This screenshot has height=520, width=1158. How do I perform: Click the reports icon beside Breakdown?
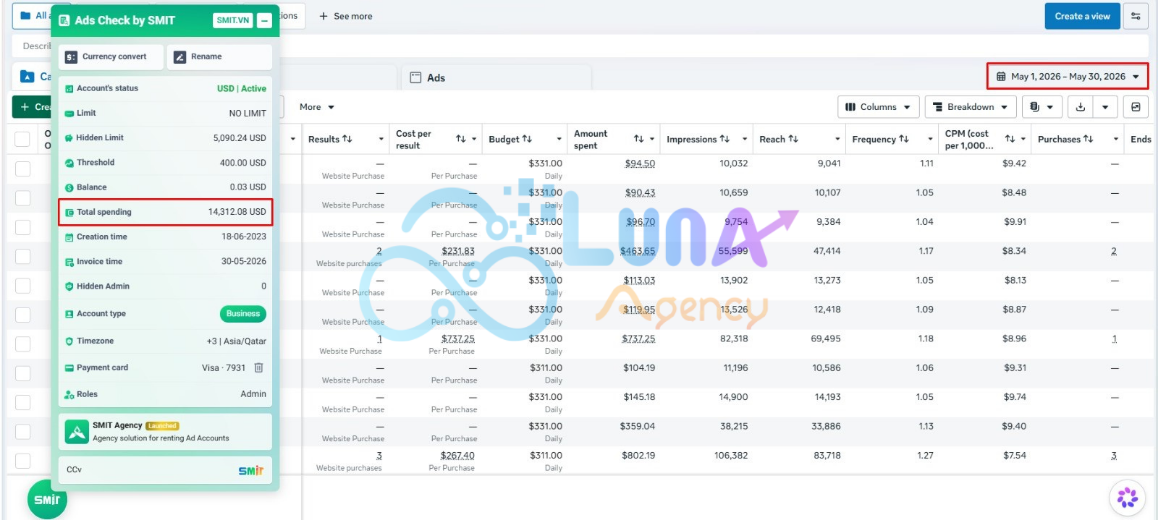[1042, 107]
